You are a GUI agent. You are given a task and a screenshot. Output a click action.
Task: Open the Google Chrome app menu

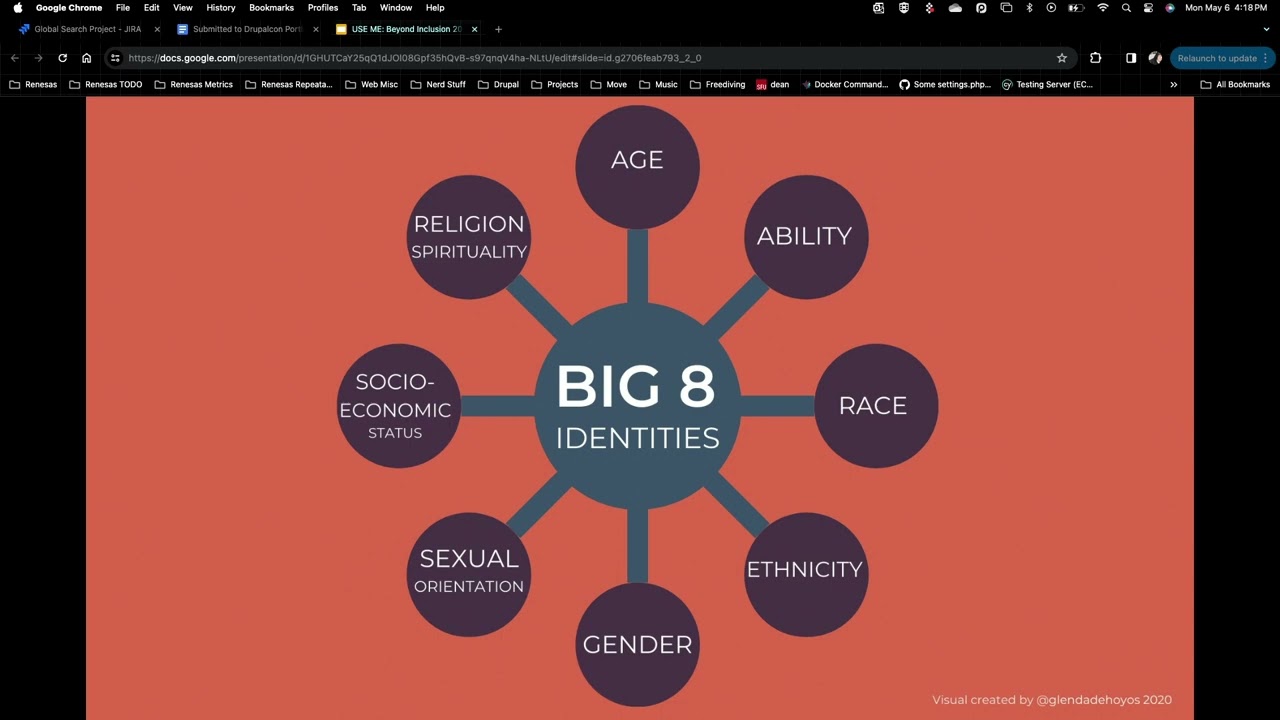[69, 7]
